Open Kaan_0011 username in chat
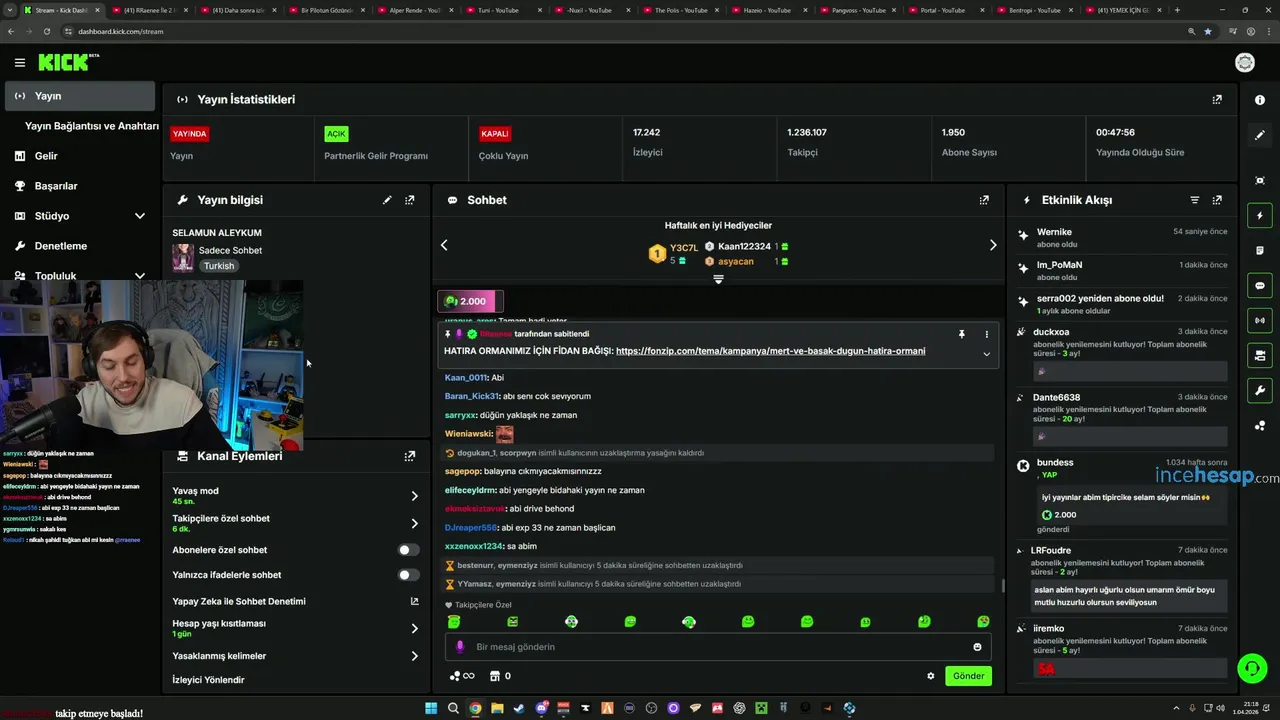1280x720 pixels. point(465,378)
